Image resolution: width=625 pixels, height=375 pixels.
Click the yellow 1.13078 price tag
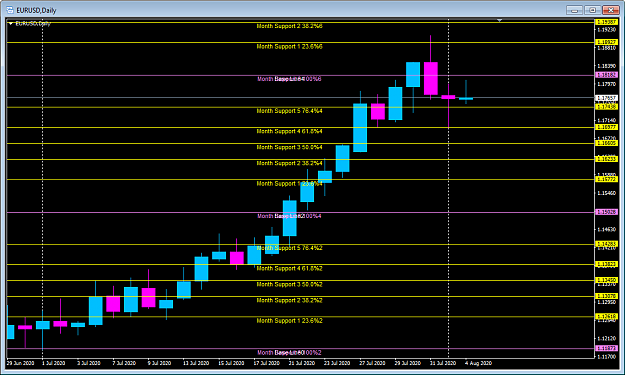[606, 296]
